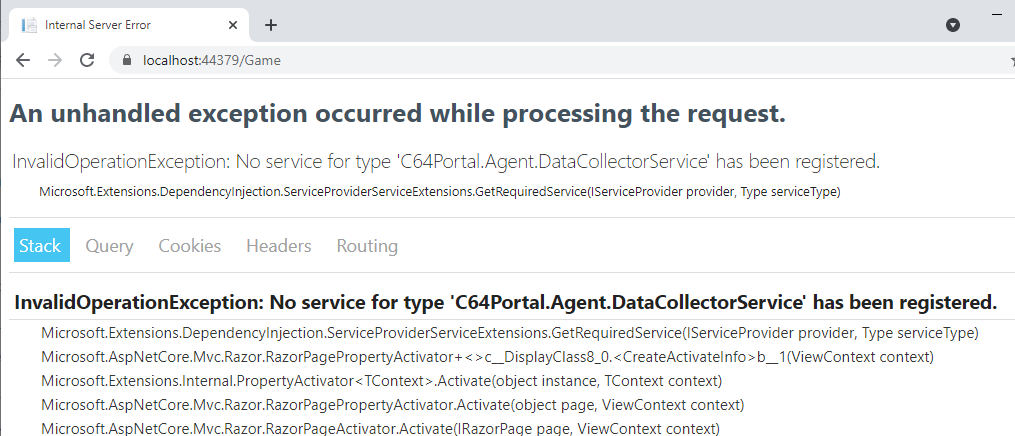Click the forward navigation arrow
Viewport: 1015px width, 436px height.
pyautogui.click(x=55, y=60)
